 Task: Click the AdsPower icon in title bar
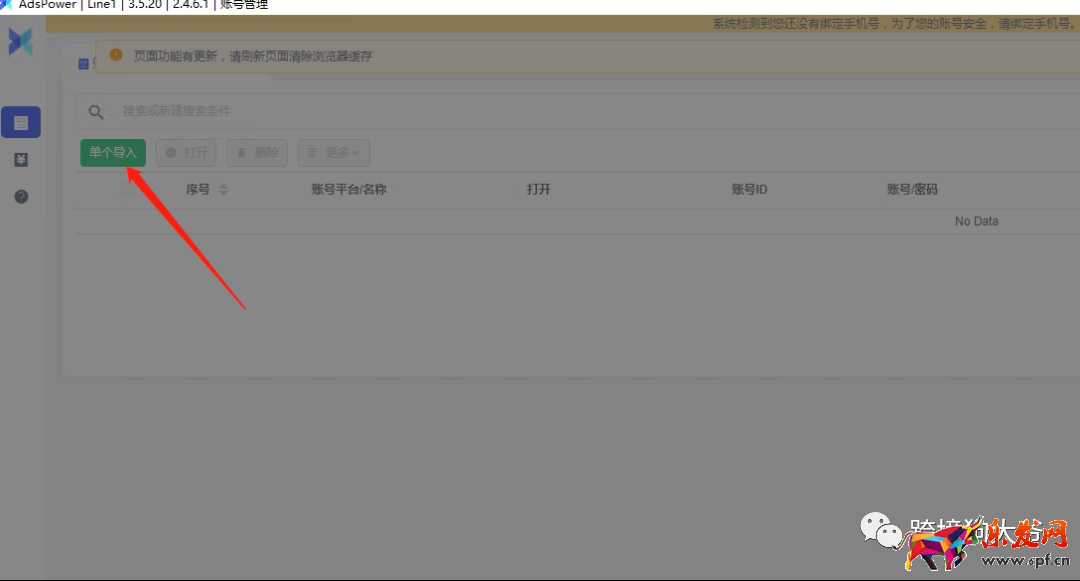[x=6, y=5]
